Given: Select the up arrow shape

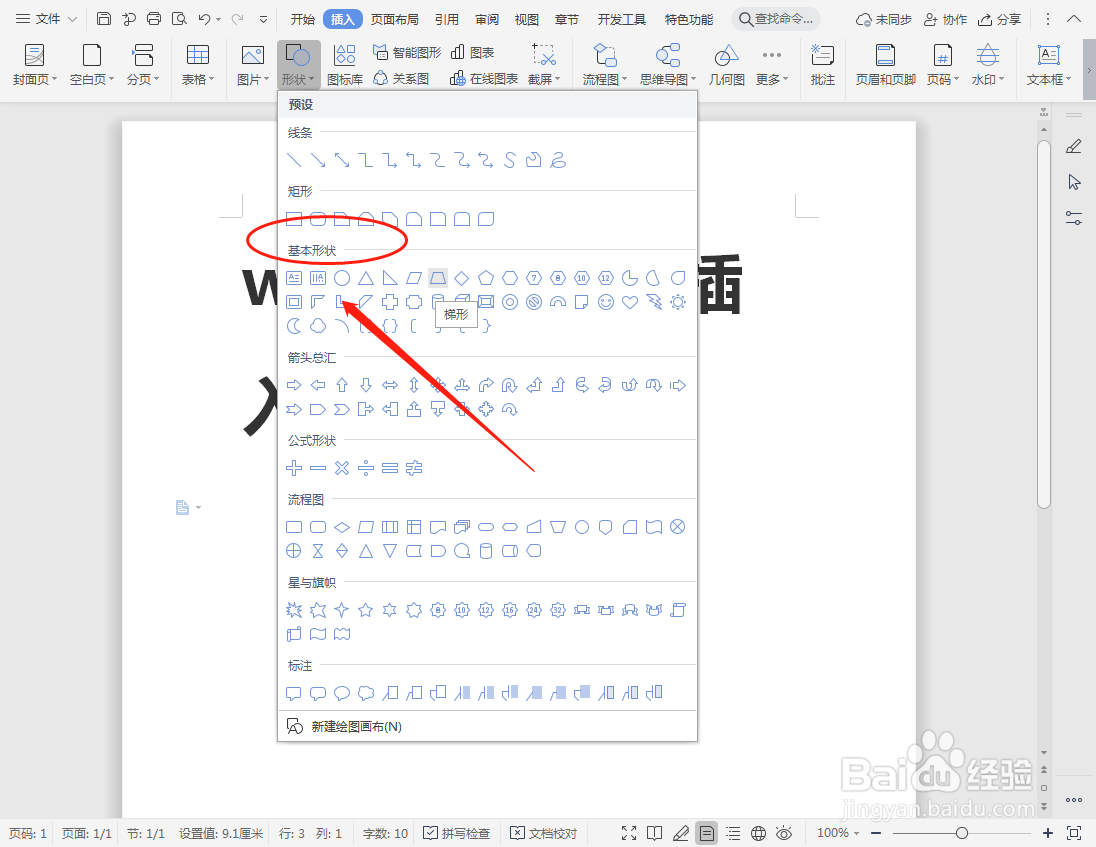Looking at the screenshot, I should [342, 385].
